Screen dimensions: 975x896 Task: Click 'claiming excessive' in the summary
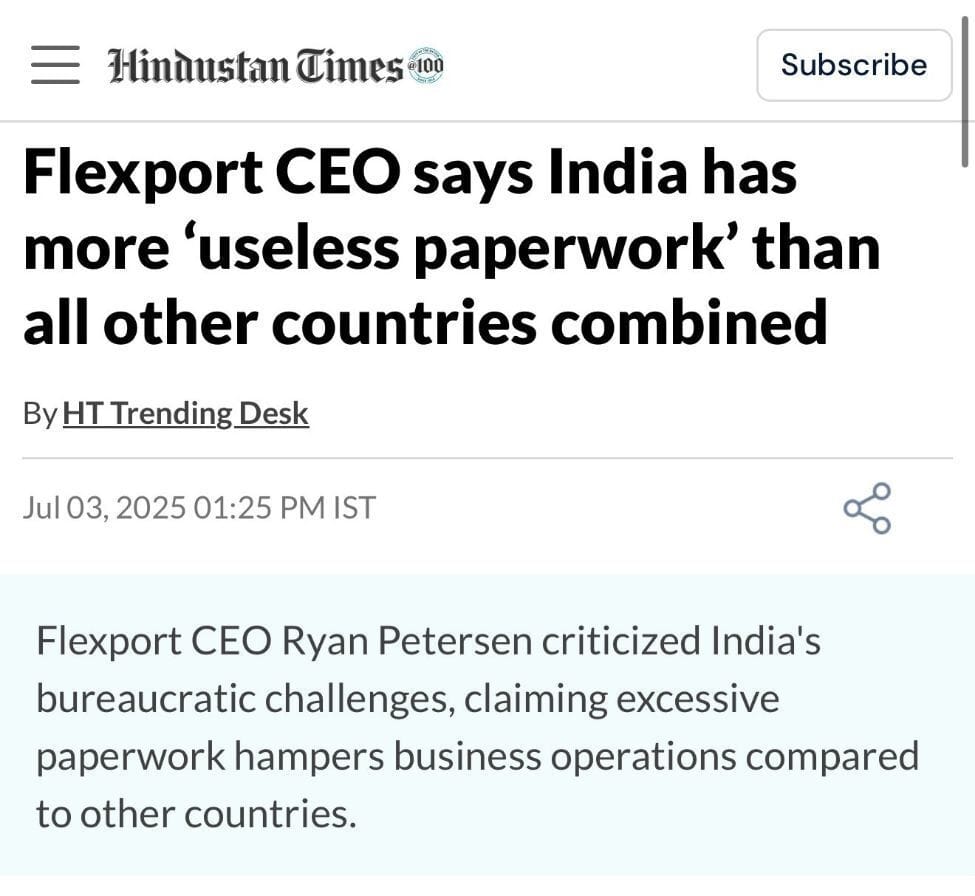click(x=622, y=699)
